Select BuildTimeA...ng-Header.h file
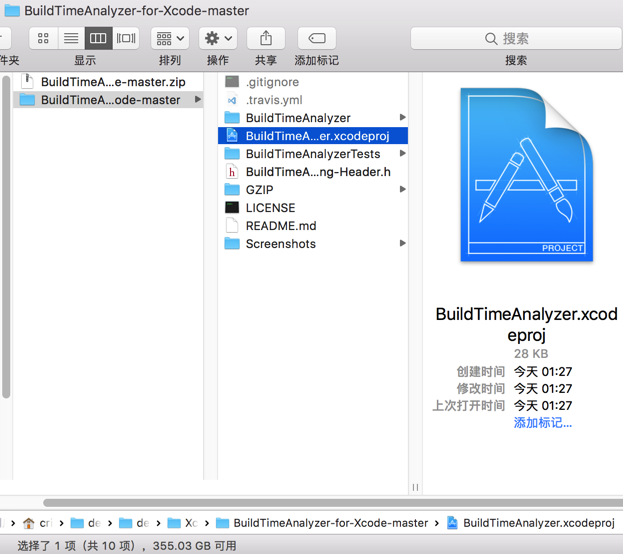 point(313,172)
